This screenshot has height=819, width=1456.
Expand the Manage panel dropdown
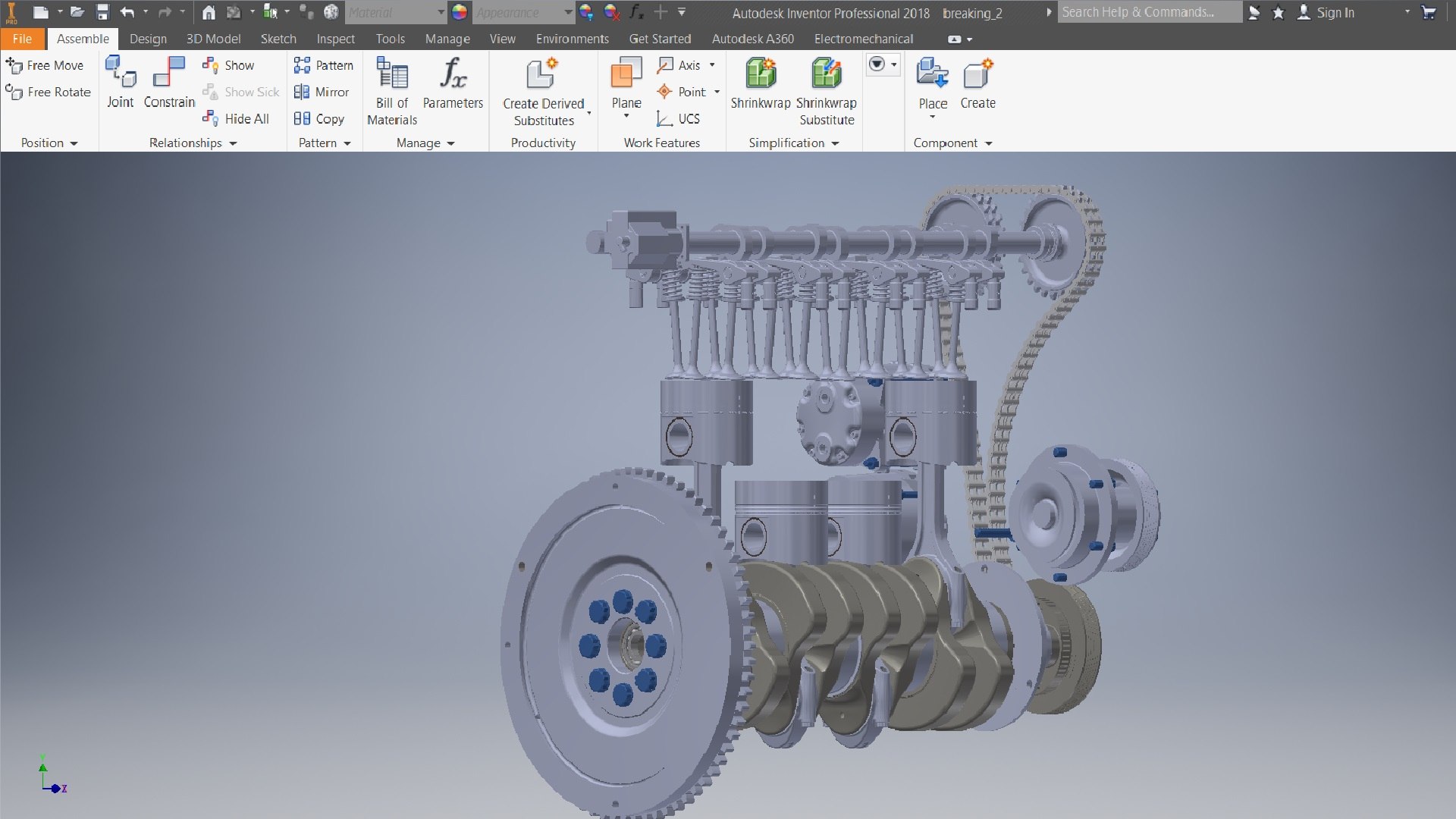tap(450, 143)
